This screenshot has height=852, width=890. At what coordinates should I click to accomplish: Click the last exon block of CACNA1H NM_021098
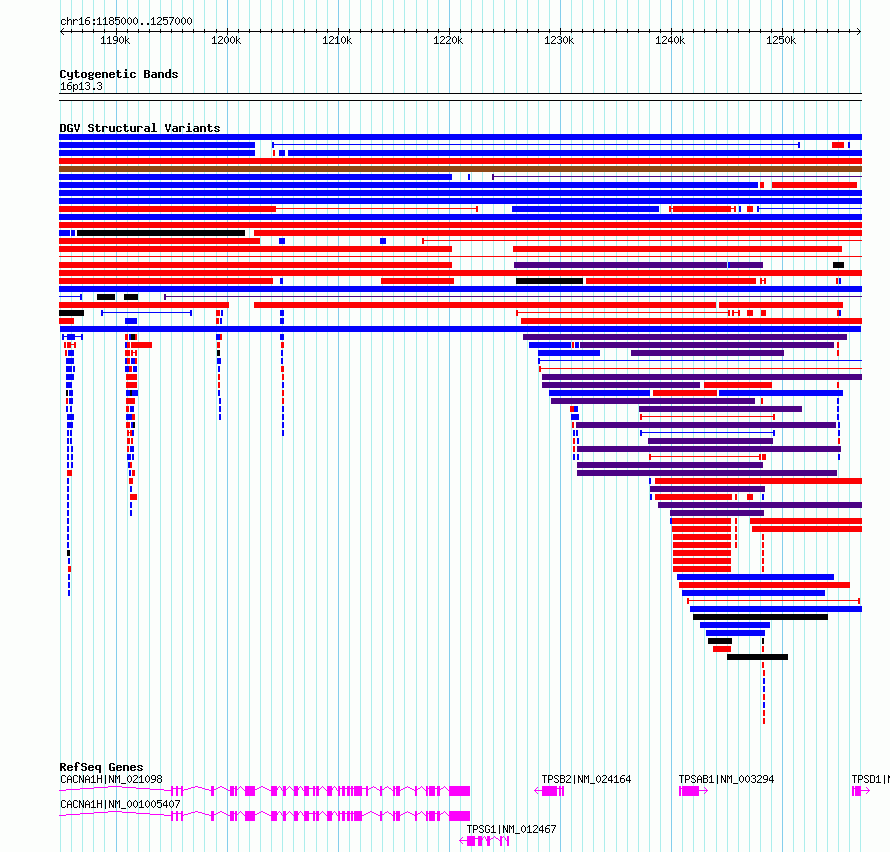pos(460,791)
